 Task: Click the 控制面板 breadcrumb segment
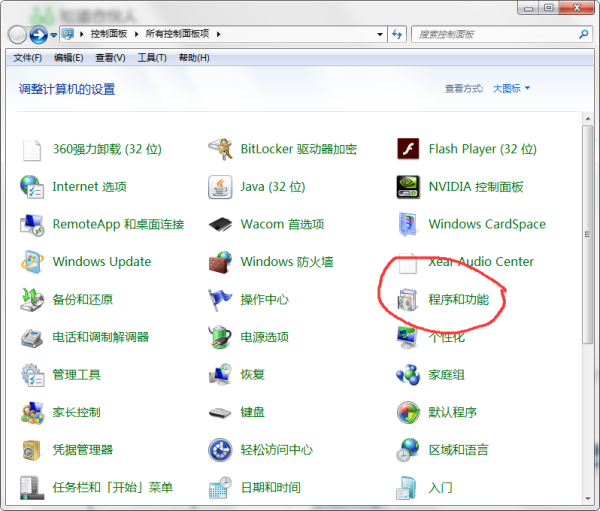click(x=109, y=34)
